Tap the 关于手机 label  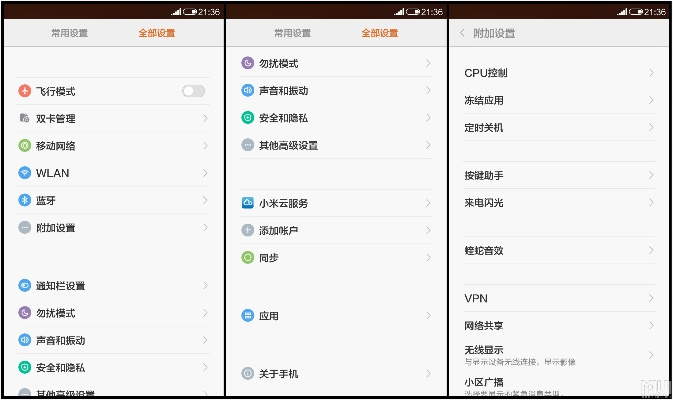click(279, 374)
